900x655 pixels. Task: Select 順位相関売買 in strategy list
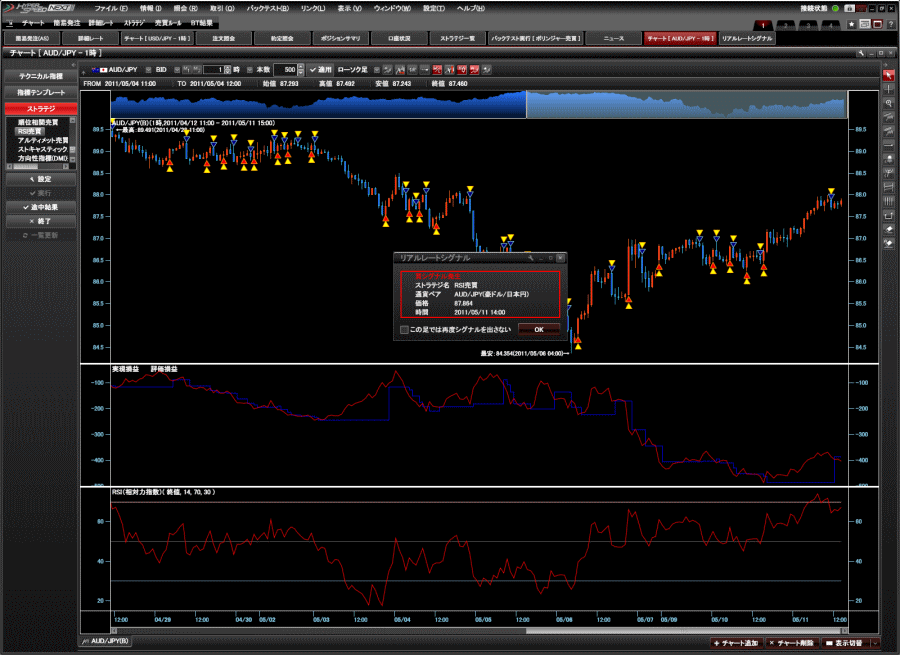(37, 122)
